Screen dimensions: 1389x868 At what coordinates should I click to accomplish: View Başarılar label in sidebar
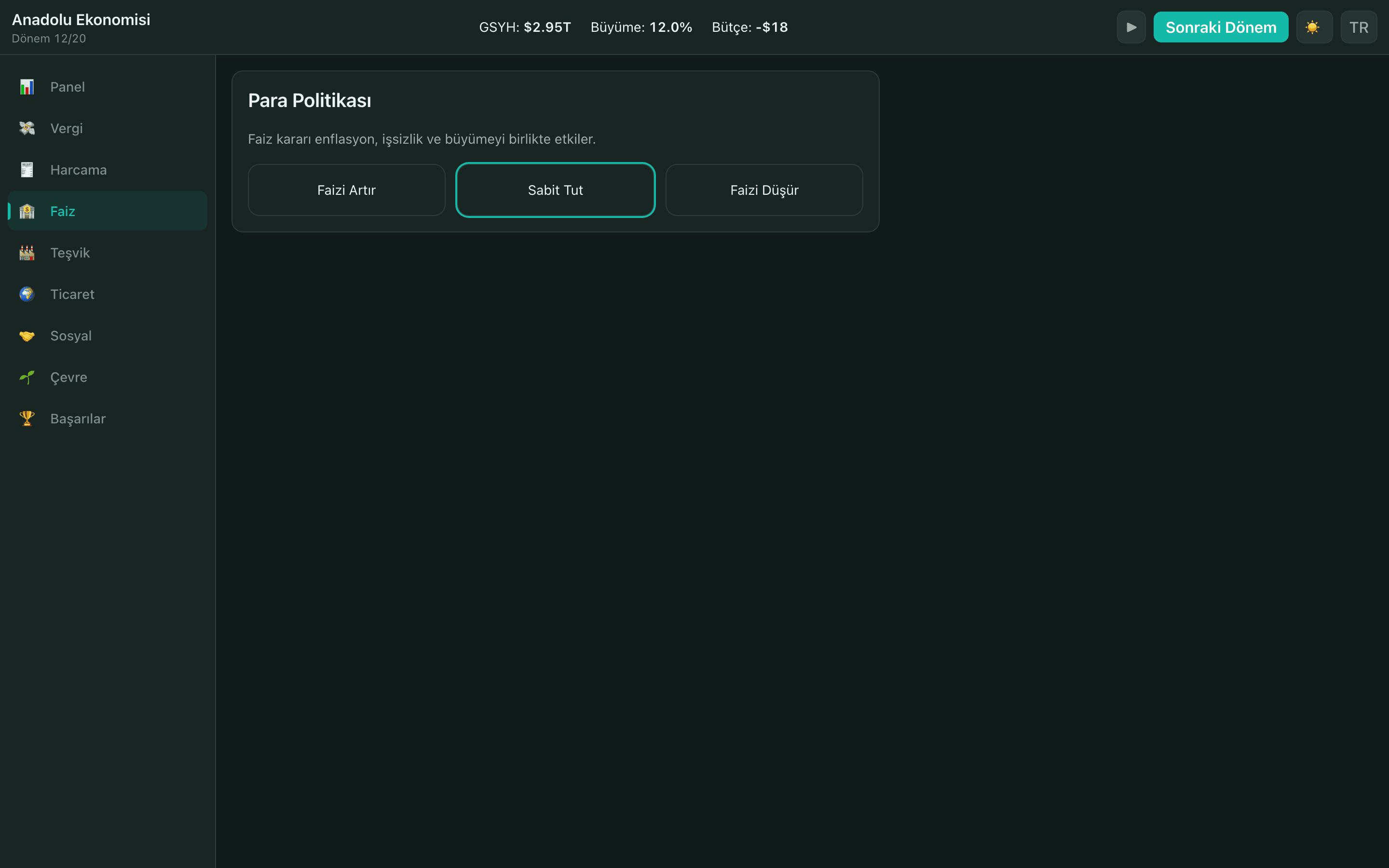[78, 419]
